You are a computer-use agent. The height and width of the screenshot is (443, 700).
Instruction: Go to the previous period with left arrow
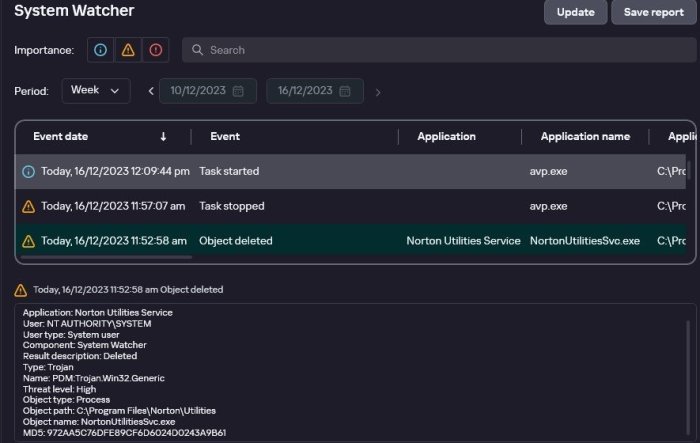coord(151,92)
